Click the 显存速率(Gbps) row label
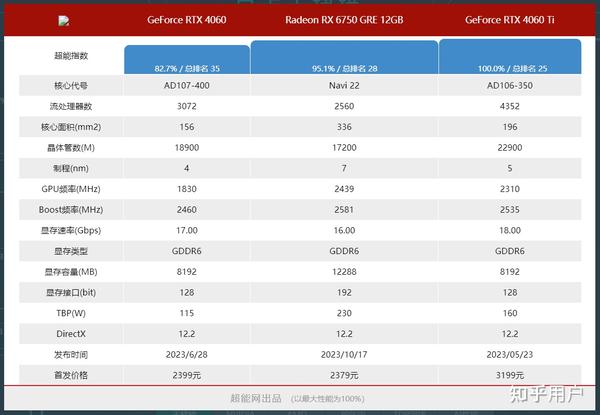The height and width of the screenshot is (415, 600). click(x=71, y=230)
